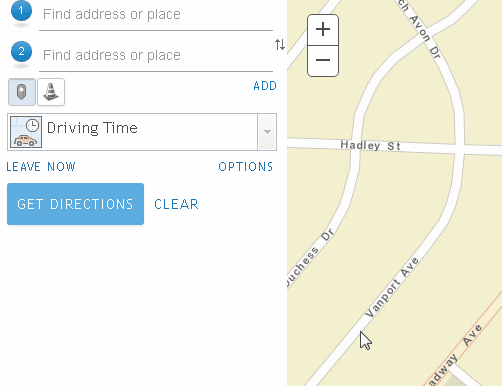Click the ADD stop link
502x386 pixels.
pyautogui.click(x=265, y=86)
